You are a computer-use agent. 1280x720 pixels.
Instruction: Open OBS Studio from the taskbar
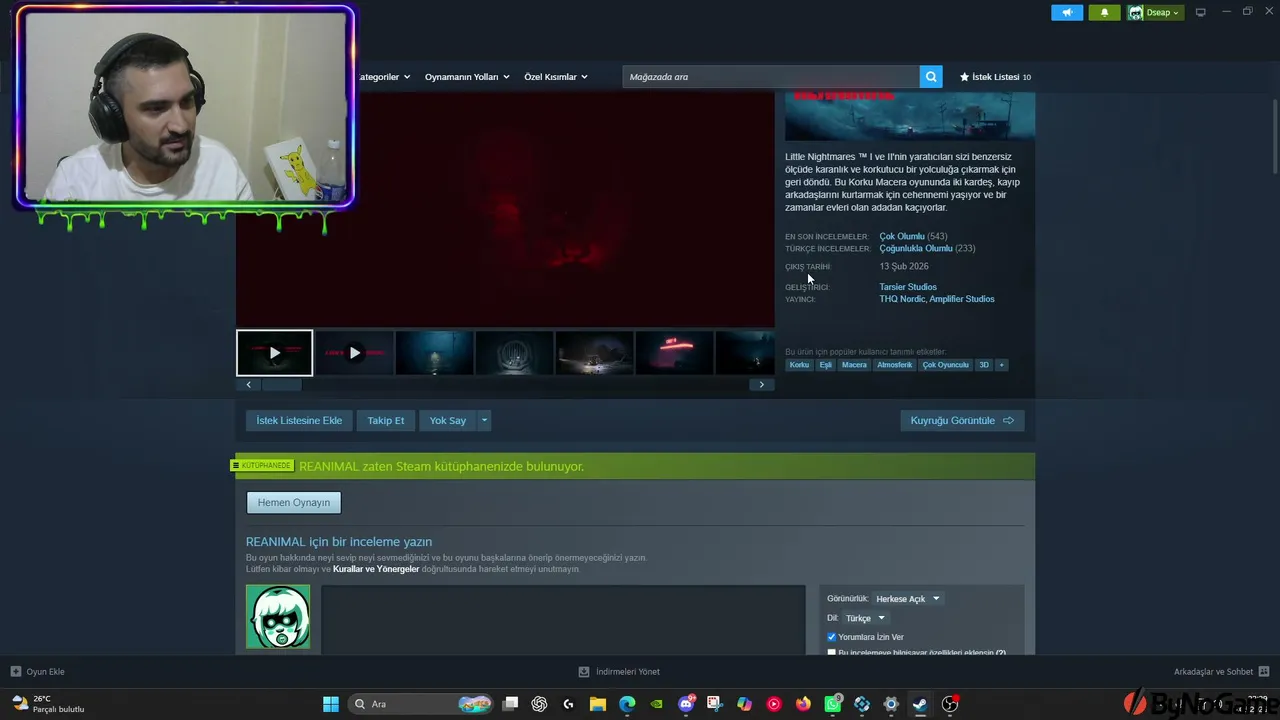click(x=950, y=704)
